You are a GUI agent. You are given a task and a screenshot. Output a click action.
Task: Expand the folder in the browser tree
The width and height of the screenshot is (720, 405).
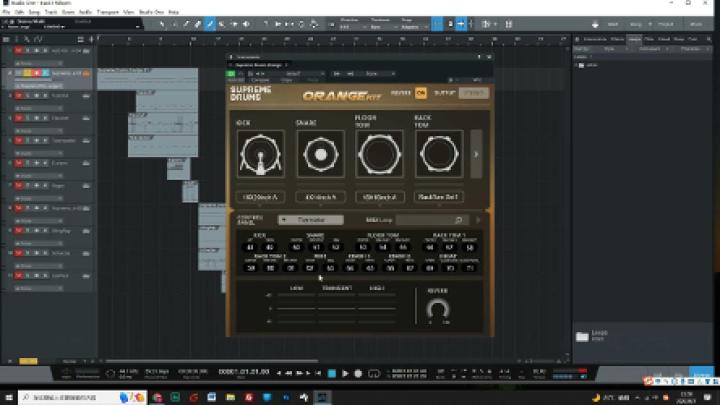[x=576, y=66]
